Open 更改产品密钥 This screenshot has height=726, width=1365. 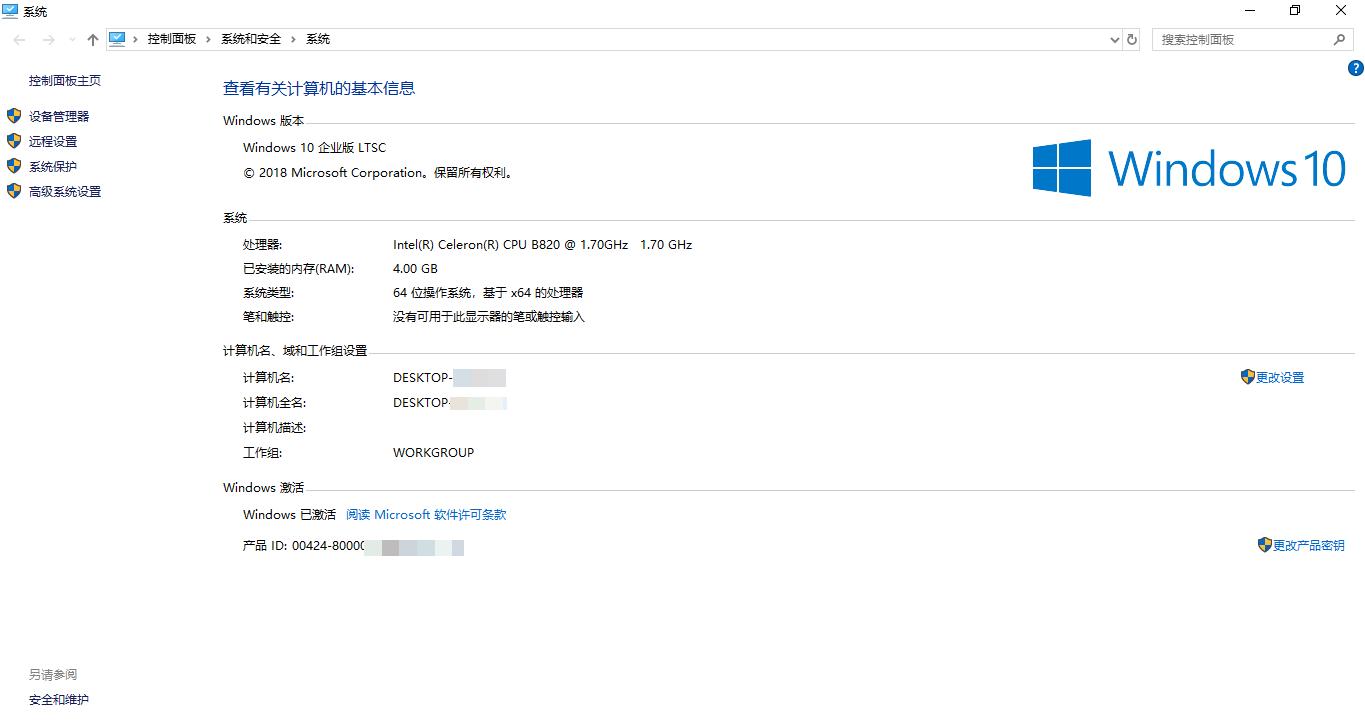point(1308,545)
